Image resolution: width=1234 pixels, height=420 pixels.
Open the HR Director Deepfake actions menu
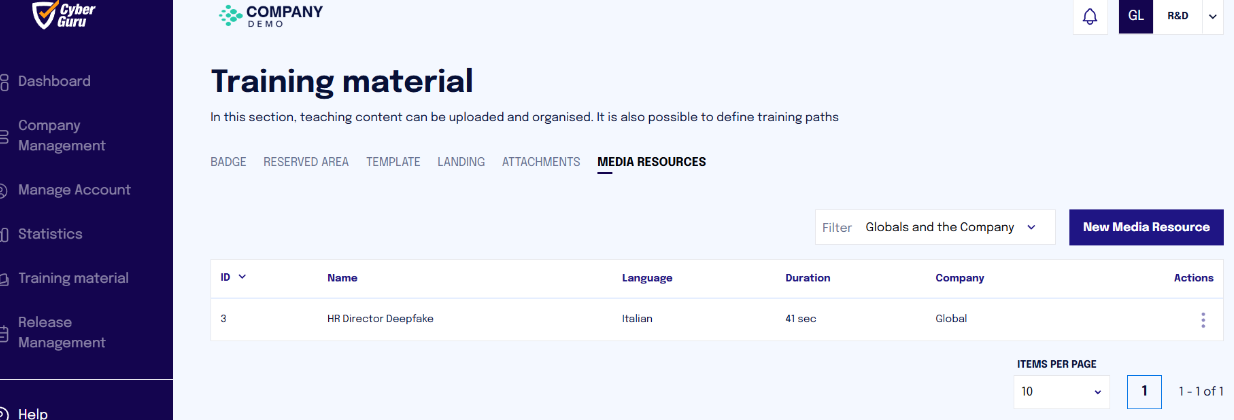pyautogui.click(x=1203, y=320)
